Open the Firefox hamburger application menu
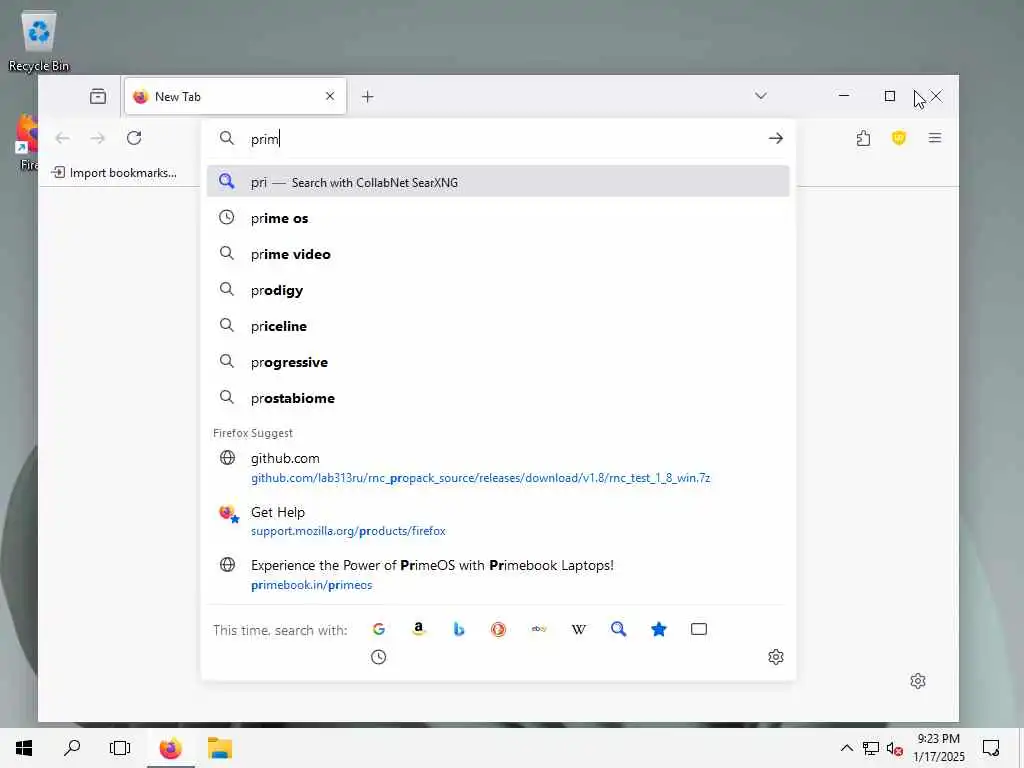 click(x=935, y=138)
